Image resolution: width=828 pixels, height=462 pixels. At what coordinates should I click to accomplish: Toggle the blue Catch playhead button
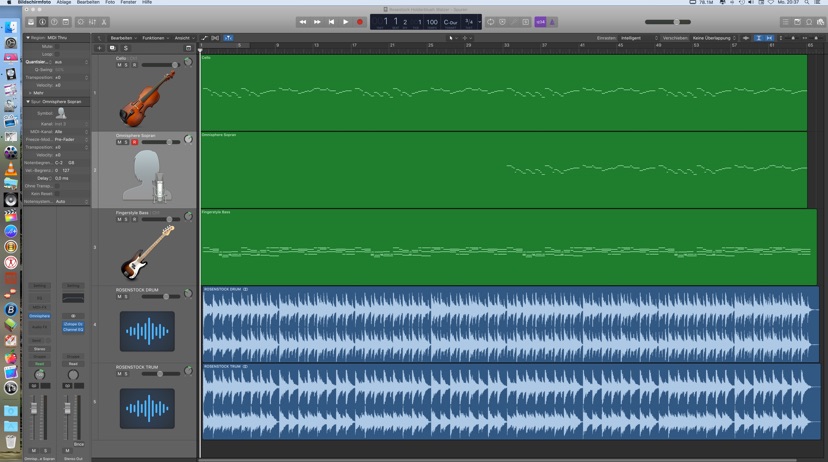click(228, 38)
